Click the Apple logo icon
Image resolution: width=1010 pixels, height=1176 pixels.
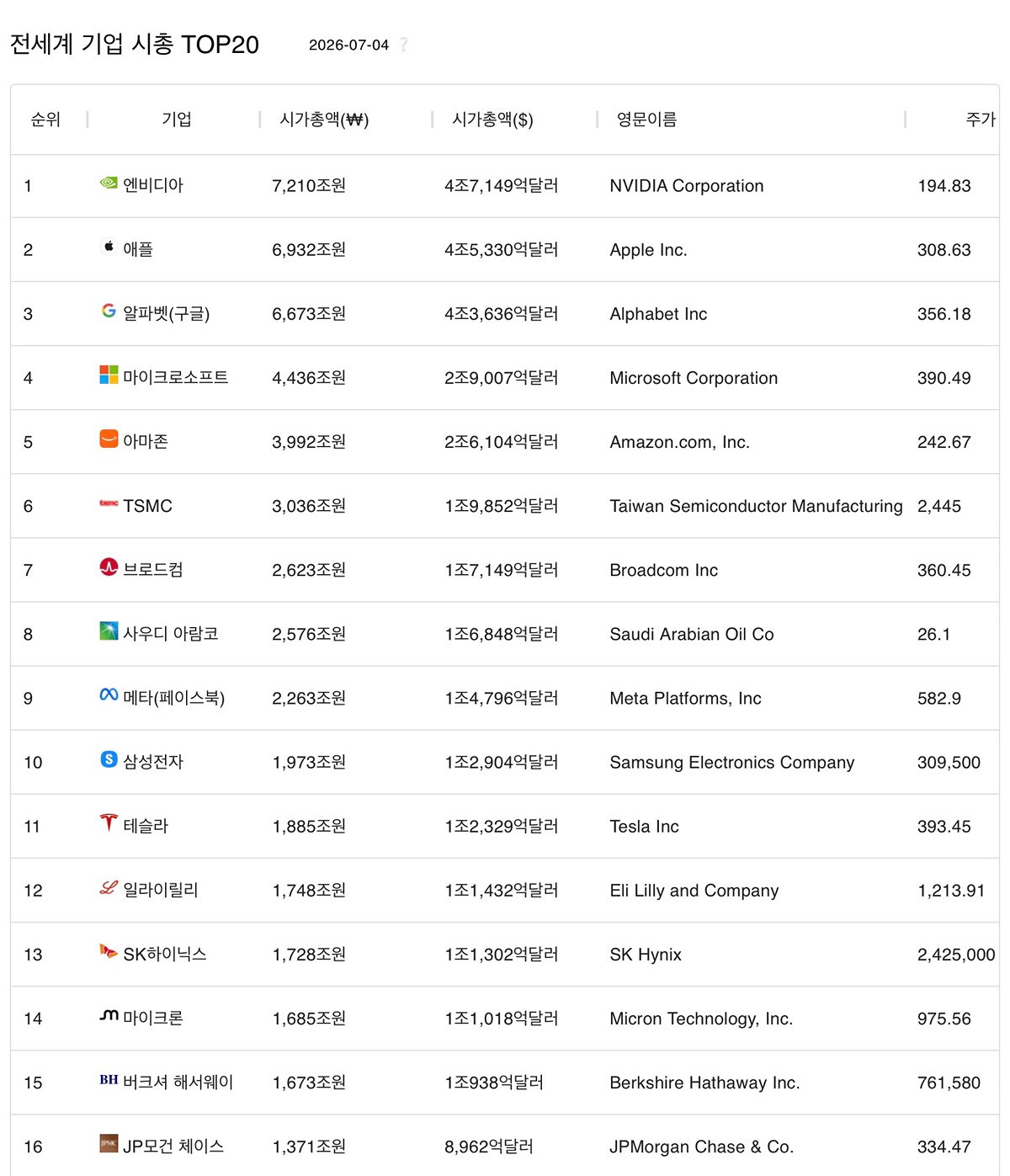(x=109, y=247)
